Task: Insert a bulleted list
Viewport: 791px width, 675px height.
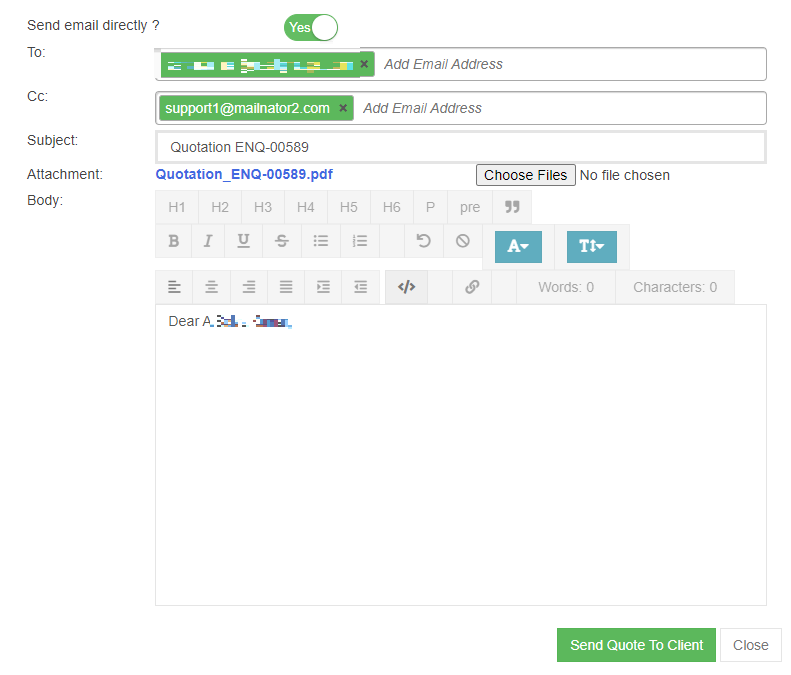Action: pos(321,241)
